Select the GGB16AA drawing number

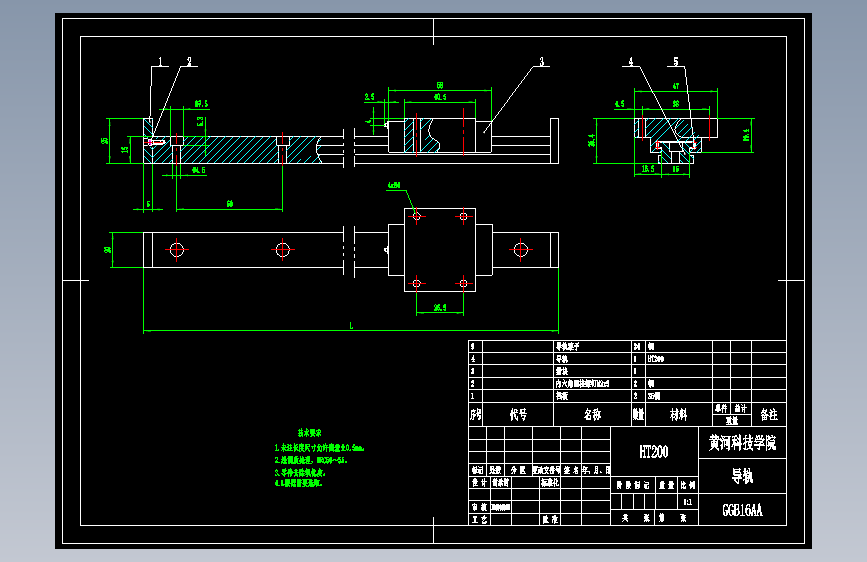pyautogui.click(x=742, y=510)
